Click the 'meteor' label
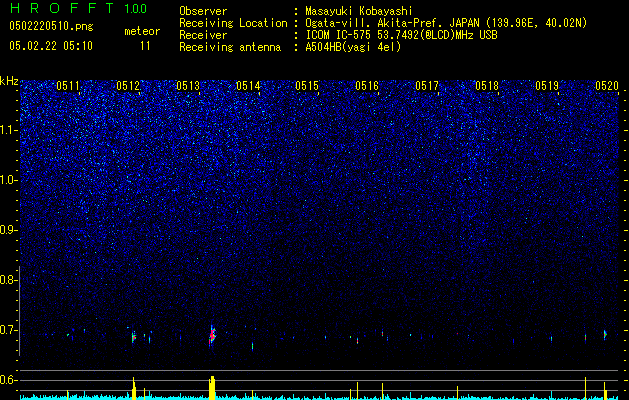 (x=142, y=31)
